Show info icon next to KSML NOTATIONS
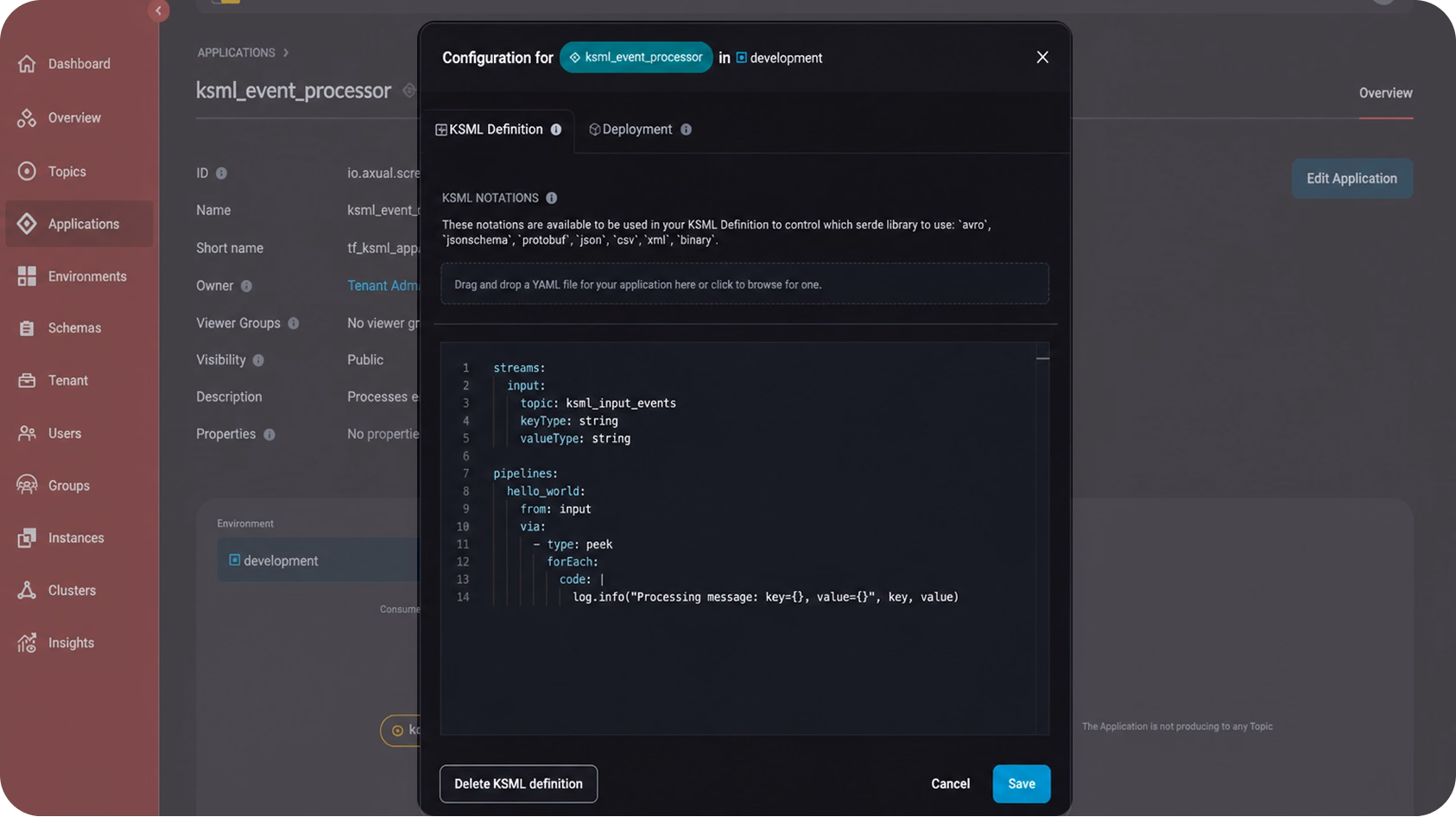 point(551,198)
